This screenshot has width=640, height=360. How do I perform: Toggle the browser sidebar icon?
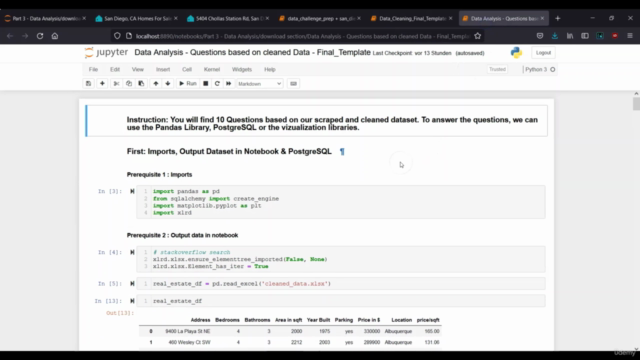585,36
